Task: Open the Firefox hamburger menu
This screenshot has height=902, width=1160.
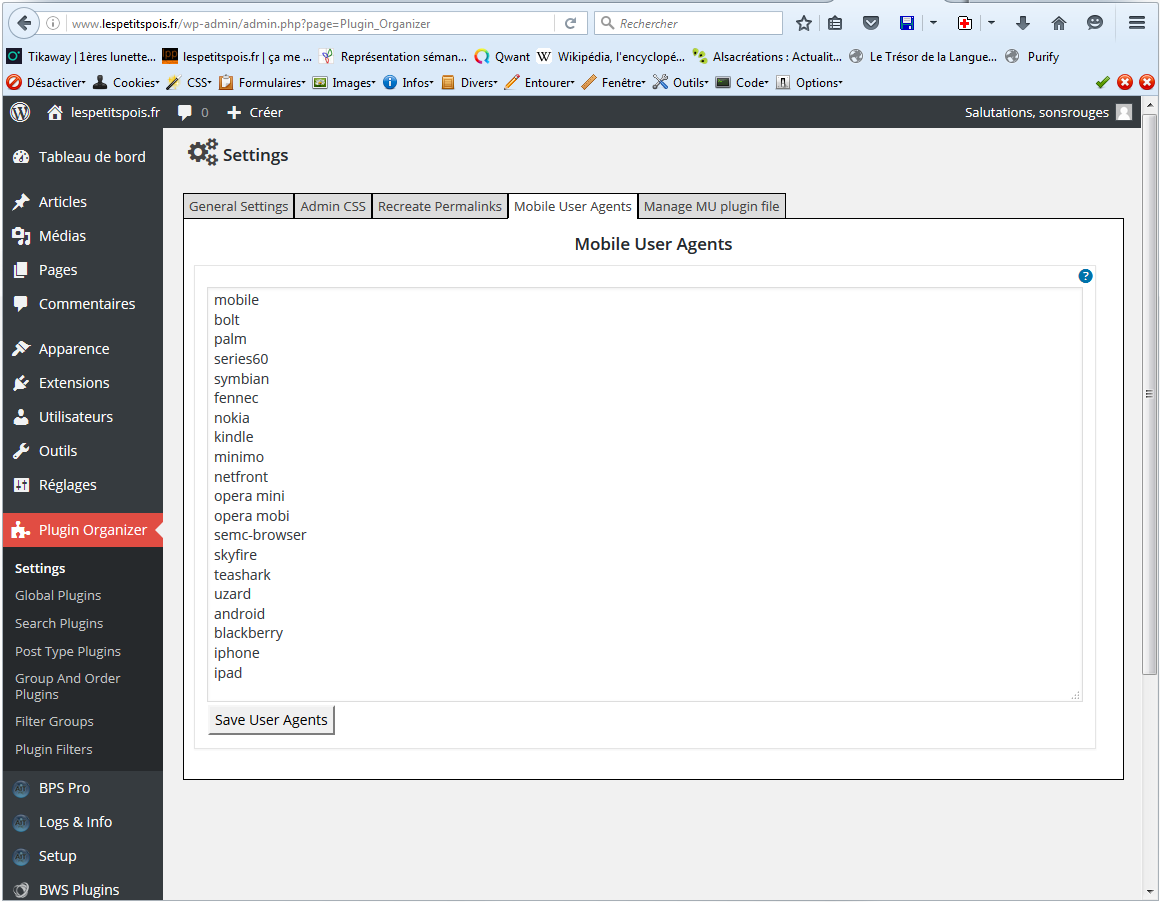Action: coord(1137,23)
